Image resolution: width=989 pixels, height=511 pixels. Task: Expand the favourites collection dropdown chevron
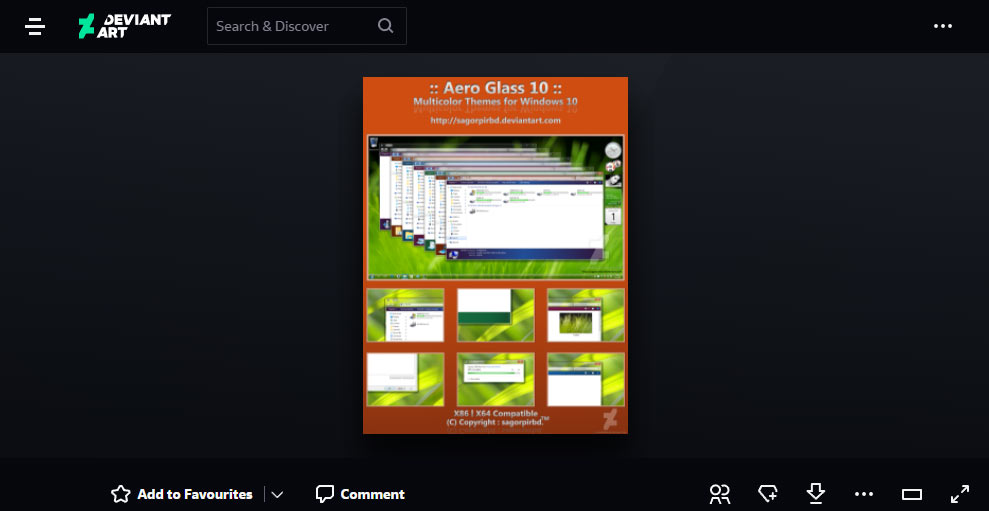click(x=278, y=495)
